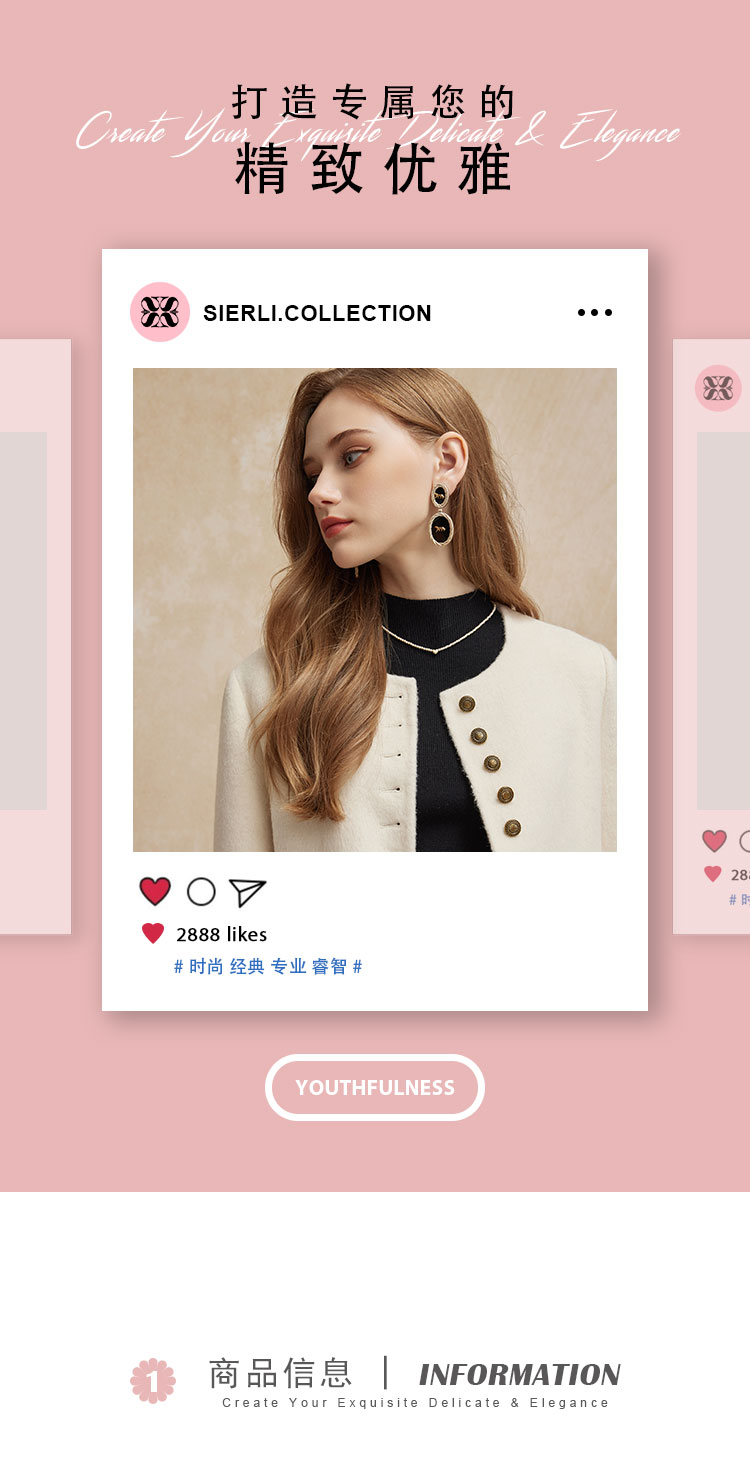Open the three-dot more options menu
Screen dimensions: 750x1461
[595, 313]
